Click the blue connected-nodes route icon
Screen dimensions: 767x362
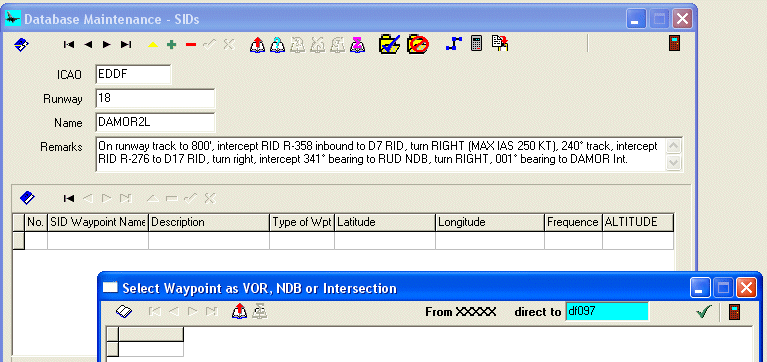tap(454, 44)
